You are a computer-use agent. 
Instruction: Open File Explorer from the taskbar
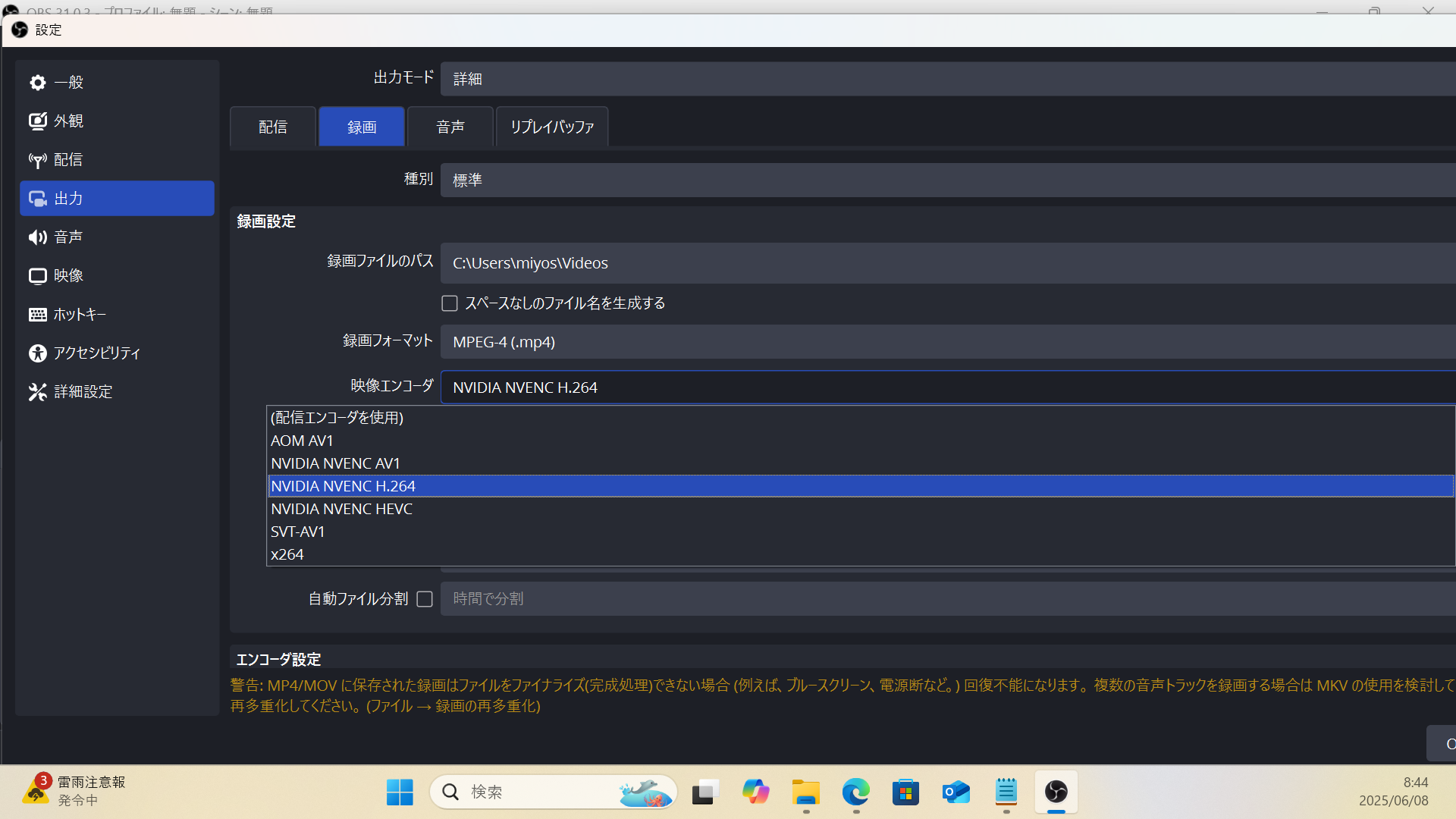click(x=805, y=792)
